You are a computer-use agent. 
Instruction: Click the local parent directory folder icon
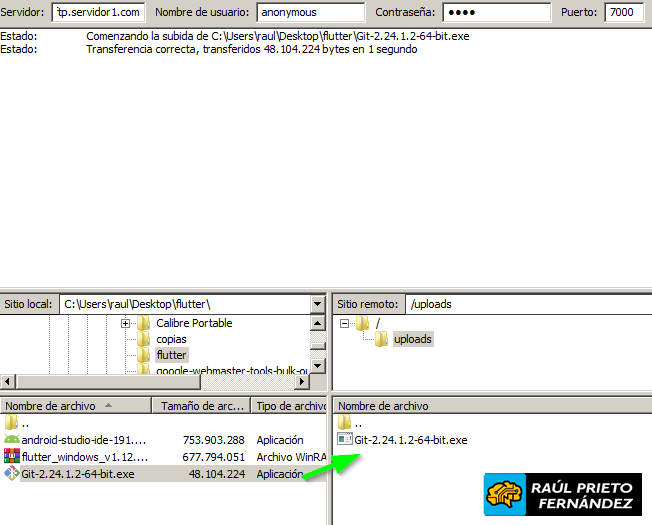[12, 423]
